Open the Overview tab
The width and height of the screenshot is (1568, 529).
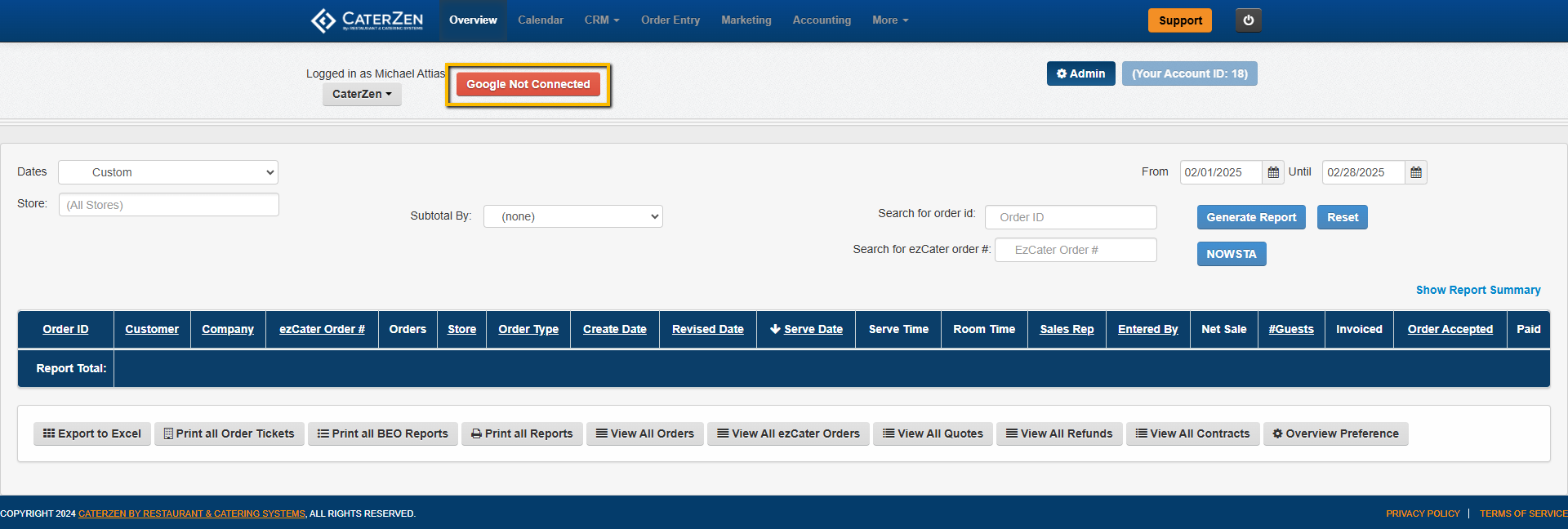click(473, 20)
